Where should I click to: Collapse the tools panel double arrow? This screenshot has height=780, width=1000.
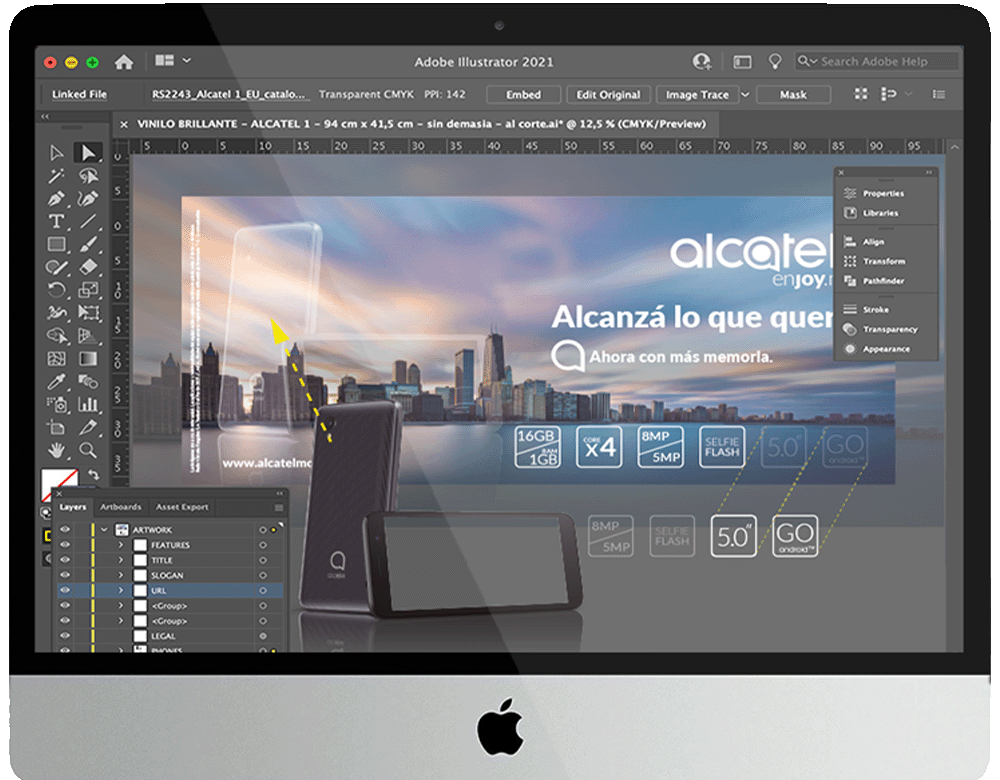point(45,117)
